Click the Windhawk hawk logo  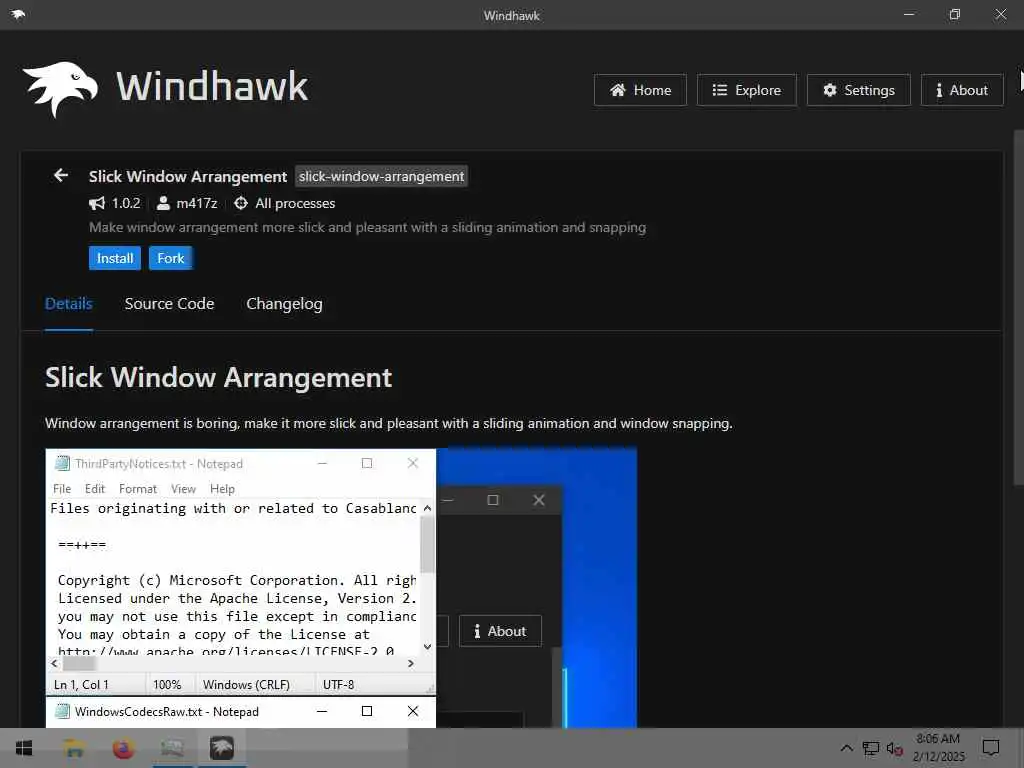60,89
